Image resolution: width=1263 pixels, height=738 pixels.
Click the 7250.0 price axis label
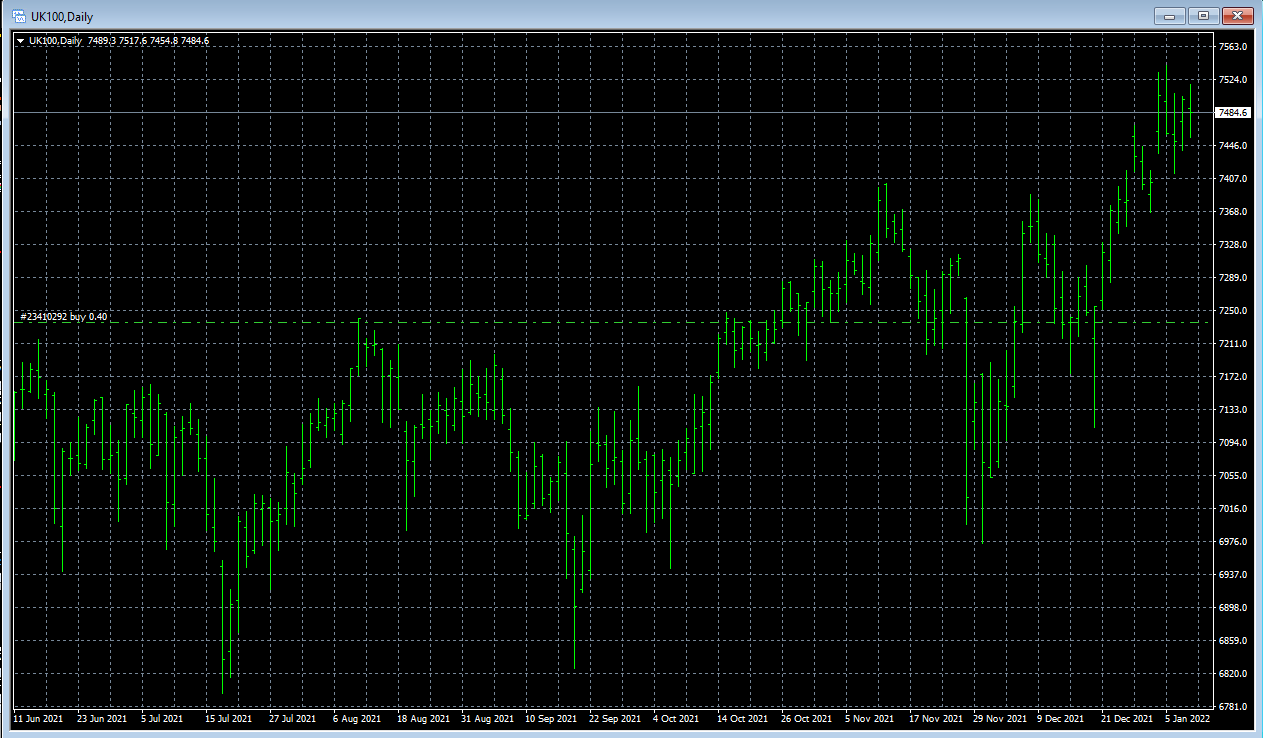pos(1233,311)
